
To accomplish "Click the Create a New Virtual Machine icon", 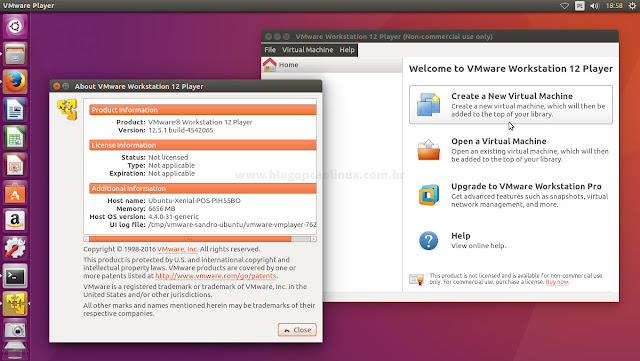I will click(428, 105).
